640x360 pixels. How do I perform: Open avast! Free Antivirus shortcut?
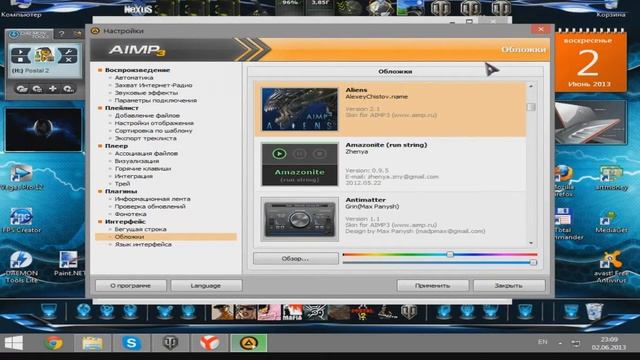[611, 267]
